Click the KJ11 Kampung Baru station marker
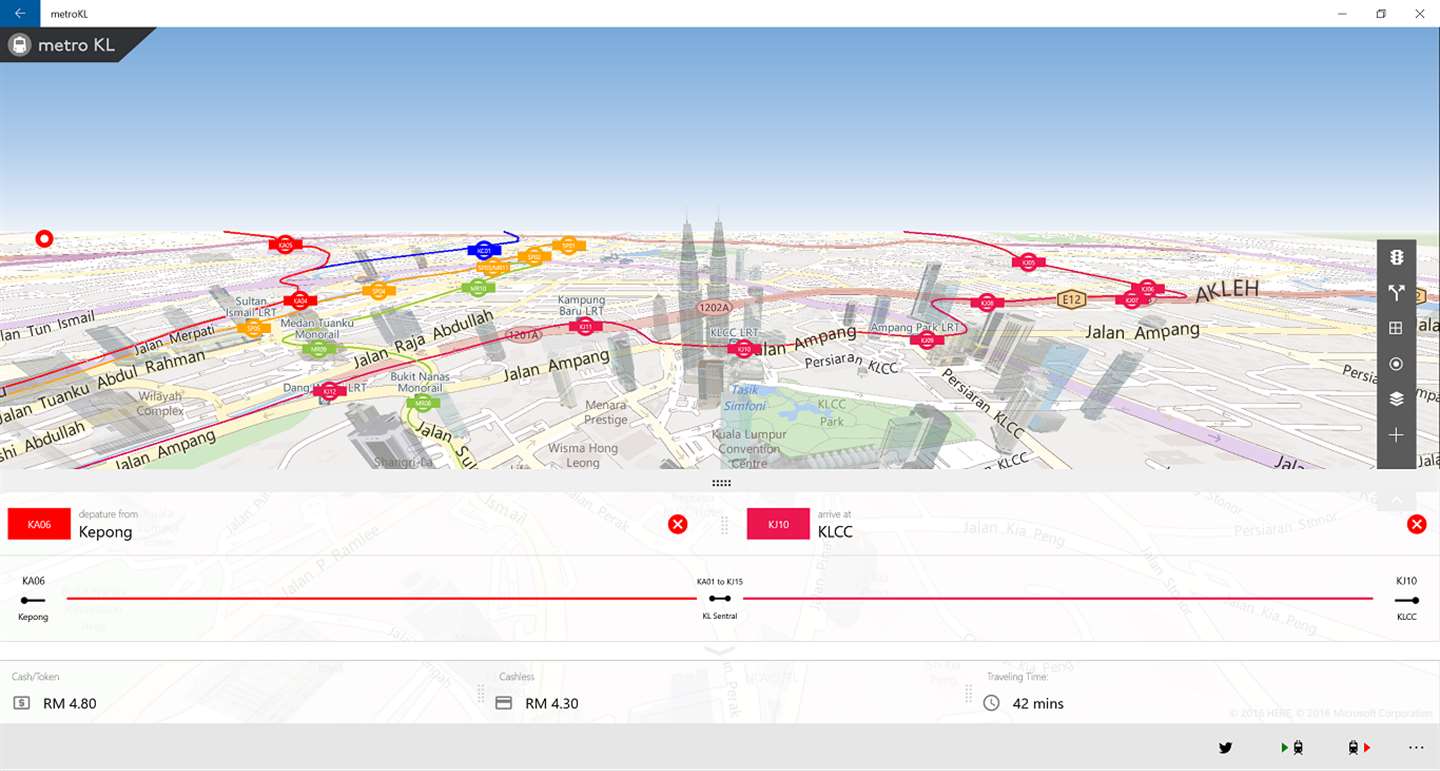This screenshot has height=771, width=1440. point(586,326)
